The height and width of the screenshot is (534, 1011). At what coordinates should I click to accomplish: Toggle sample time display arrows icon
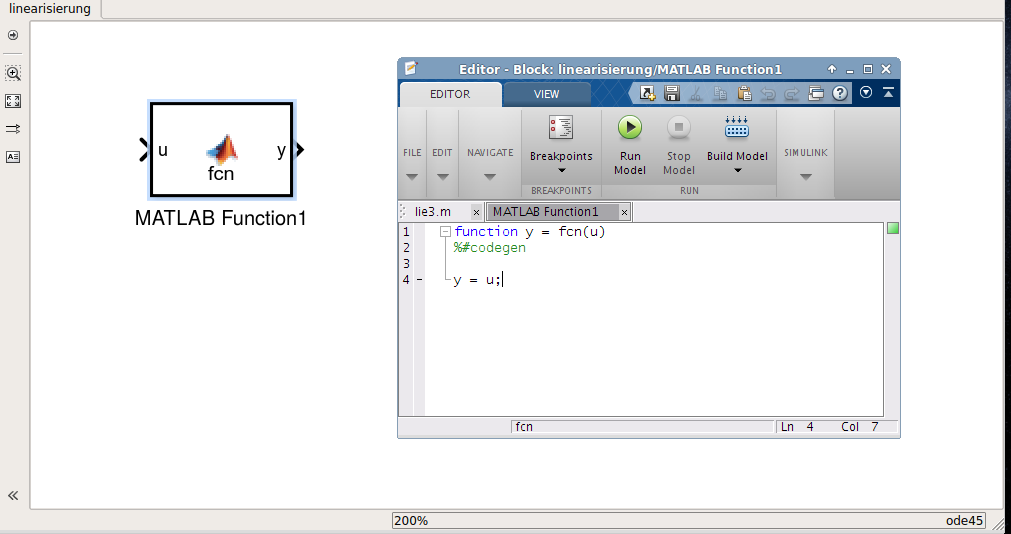(13, 129)
